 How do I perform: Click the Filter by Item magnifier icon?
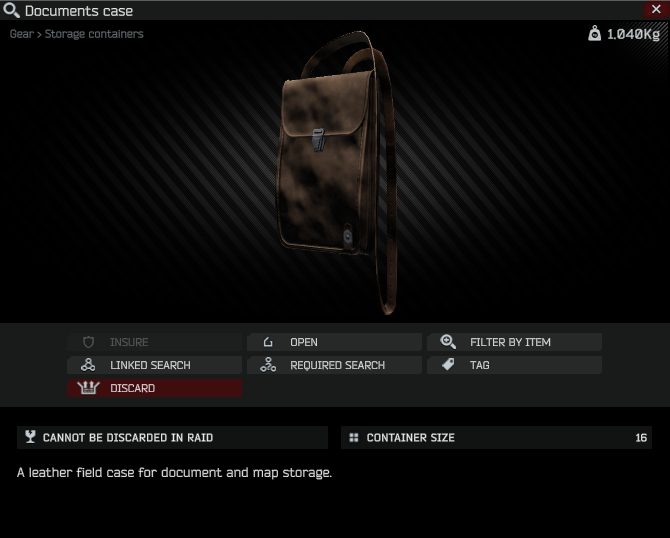[x=448, y=341]
